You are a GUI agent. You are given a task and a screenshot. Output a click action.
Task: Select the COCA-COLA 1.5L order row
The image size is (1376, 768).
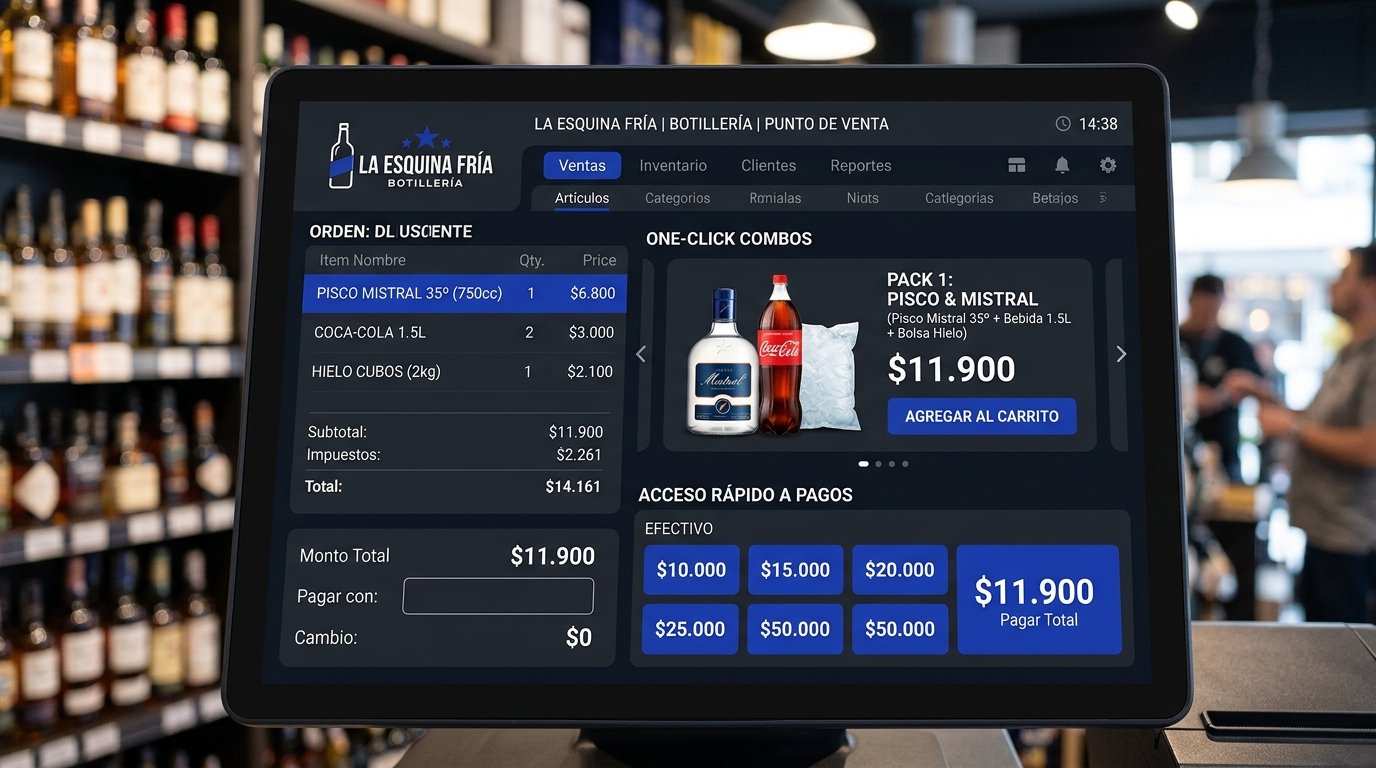(464, 333)
